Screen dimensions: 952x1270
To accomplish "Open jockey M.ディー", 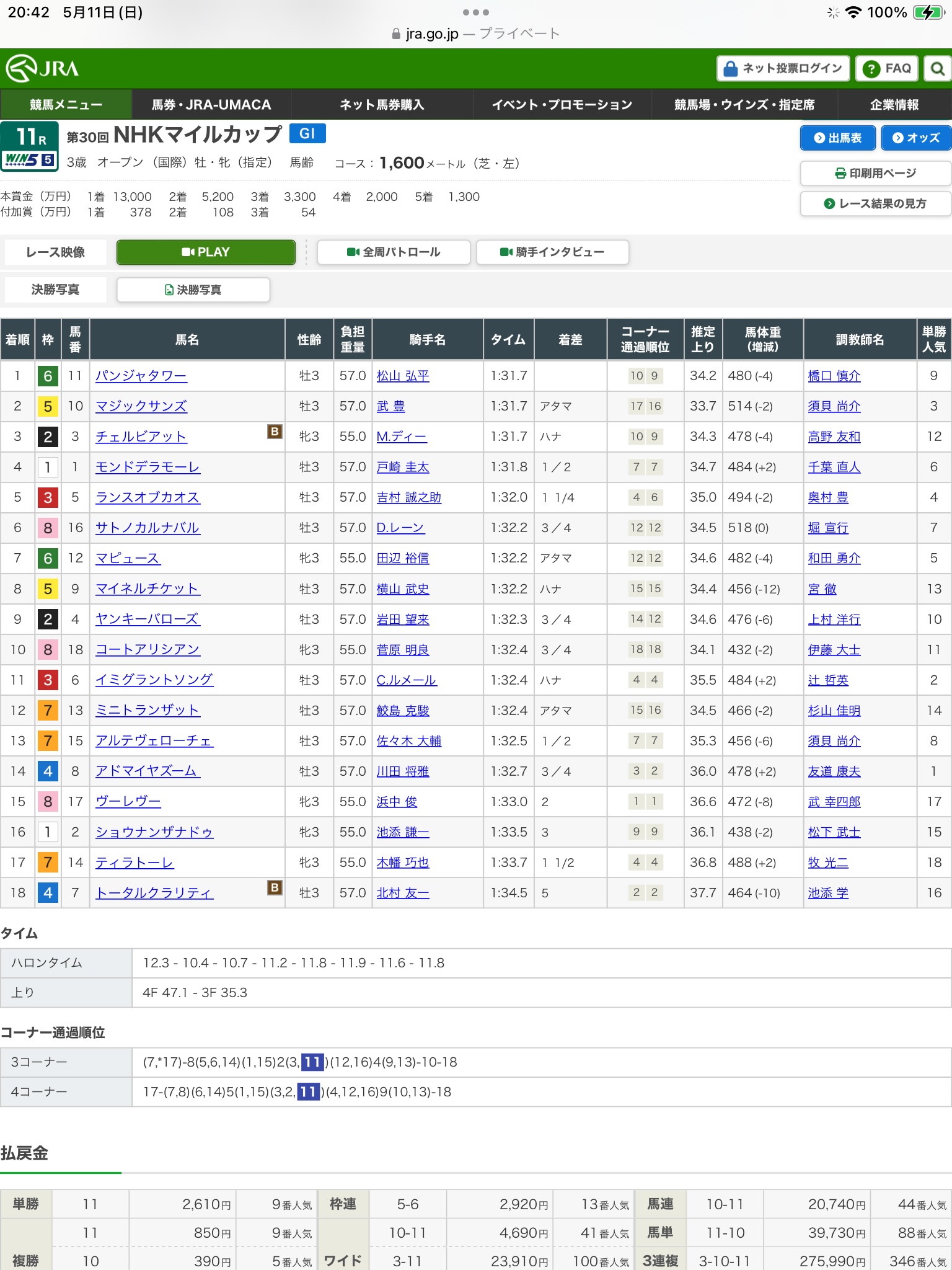I will click(x=402, y=437).
